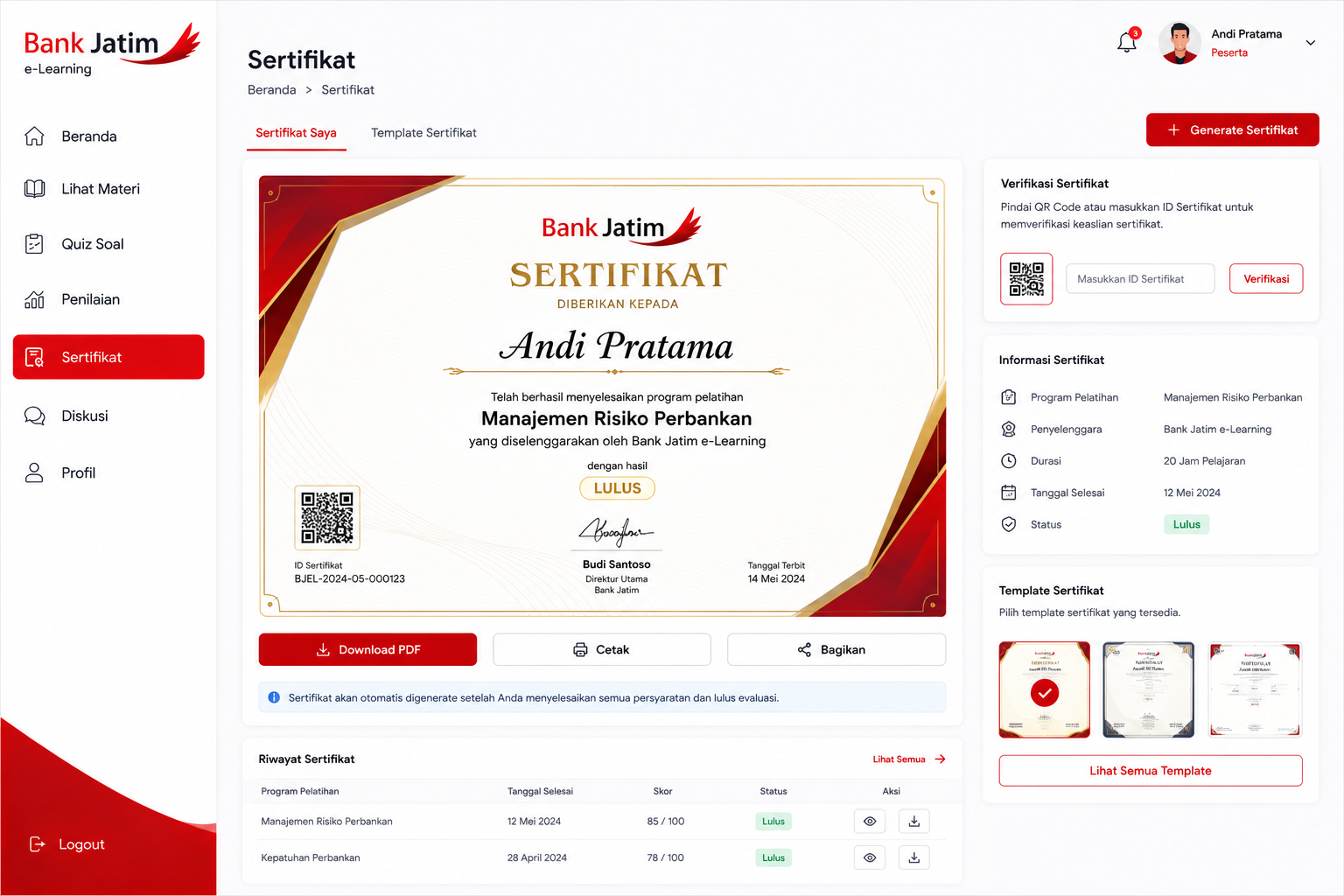Click the certificate ID BJEL-2024-05-000123
The image size is (1344, 896).
pyautogui.click(x=350, y=579)
